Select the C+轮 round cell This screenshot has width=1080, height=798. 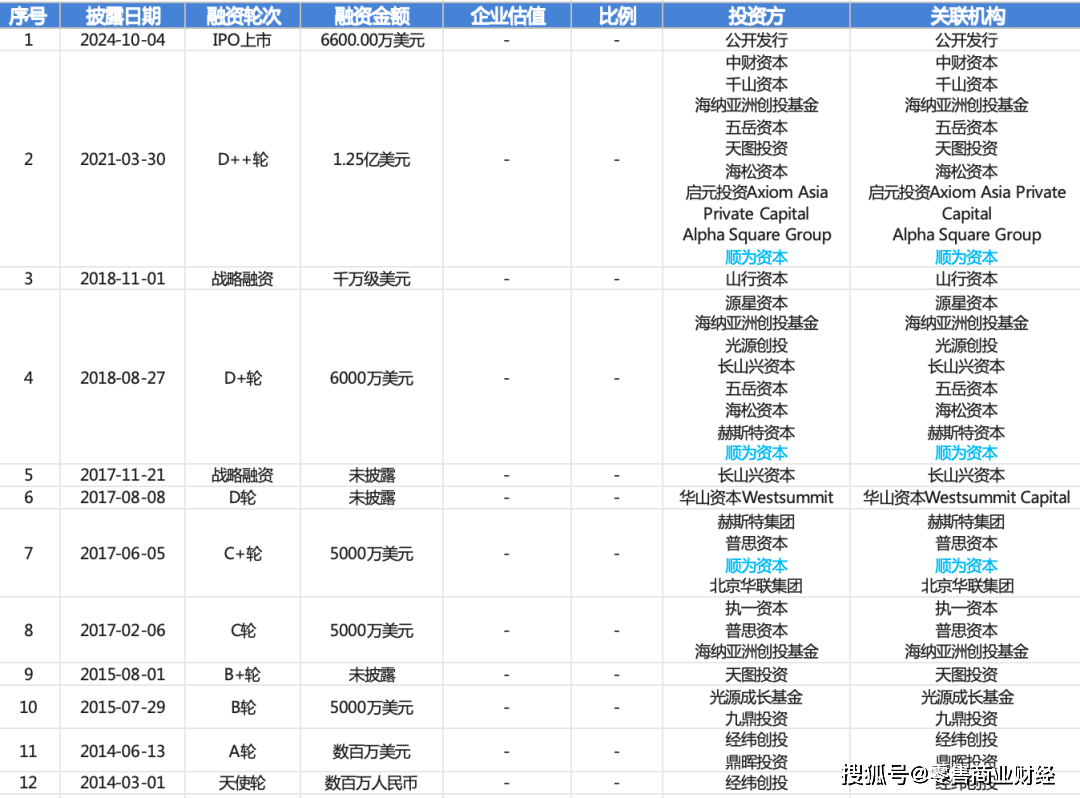pos(242,554)
